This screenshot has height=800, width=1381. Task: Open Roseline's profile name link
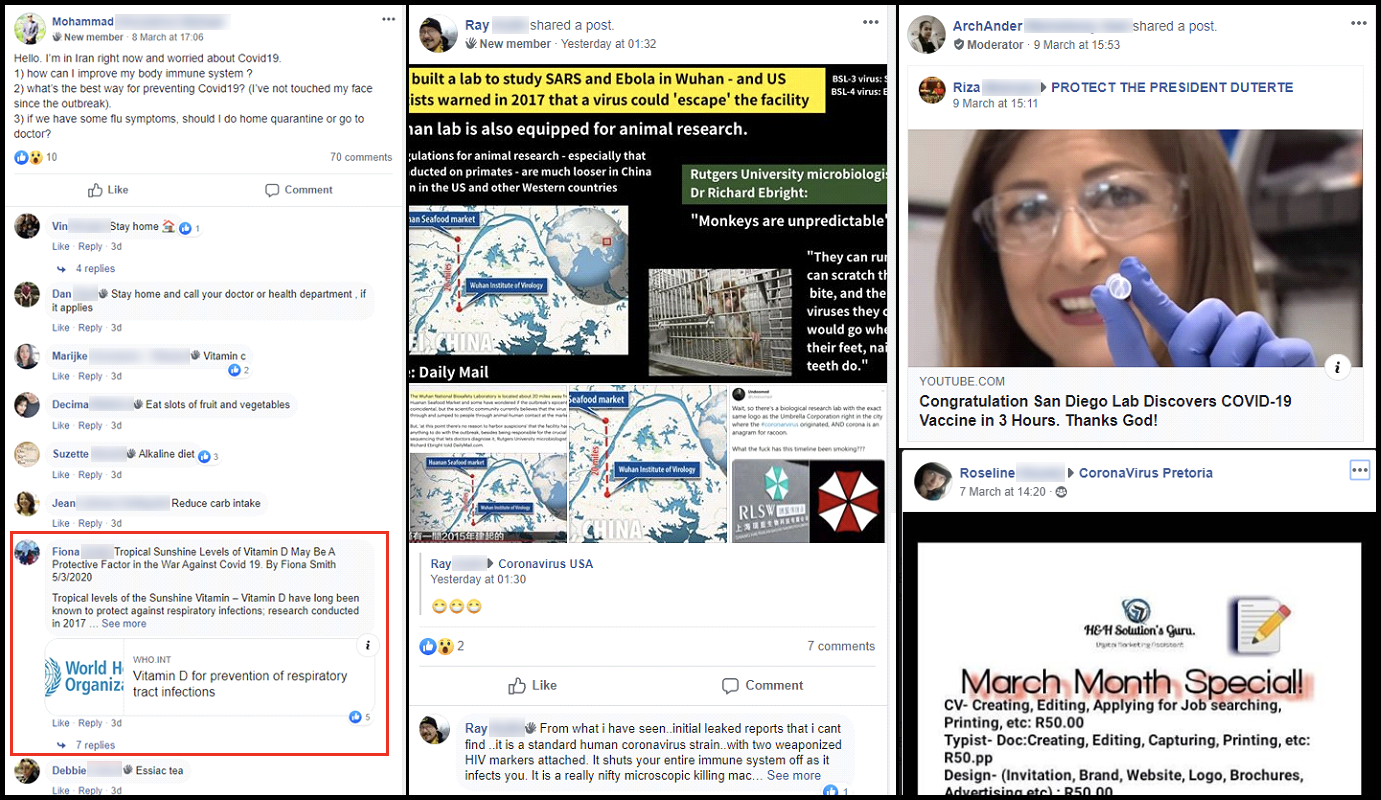(x=1012, y=473)
